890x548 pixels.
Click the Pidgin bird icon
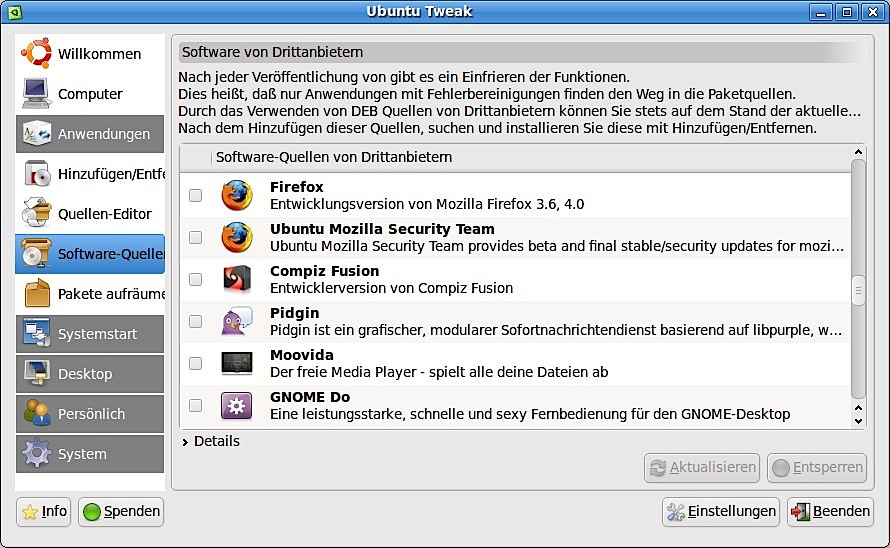(x=237, y=321)
